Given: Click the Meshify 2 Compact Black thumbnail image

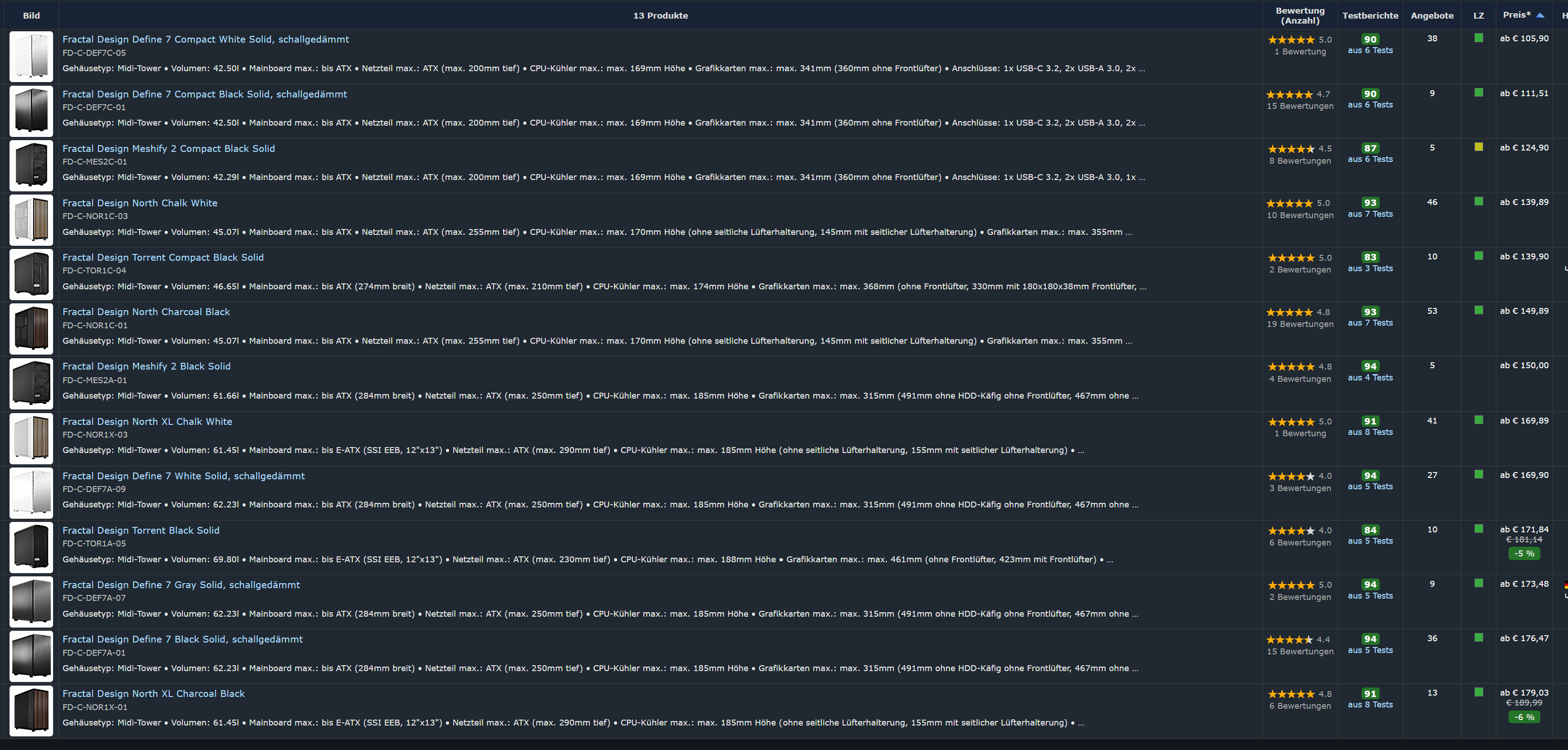Looking at the screenshot, I should 31,166.
